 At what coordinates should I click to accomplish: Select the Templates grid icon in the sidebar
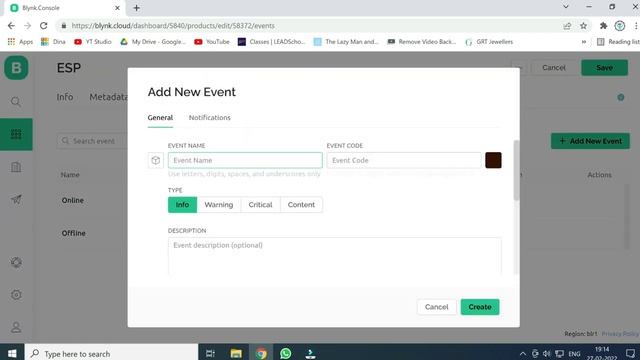tap(16, 134)
